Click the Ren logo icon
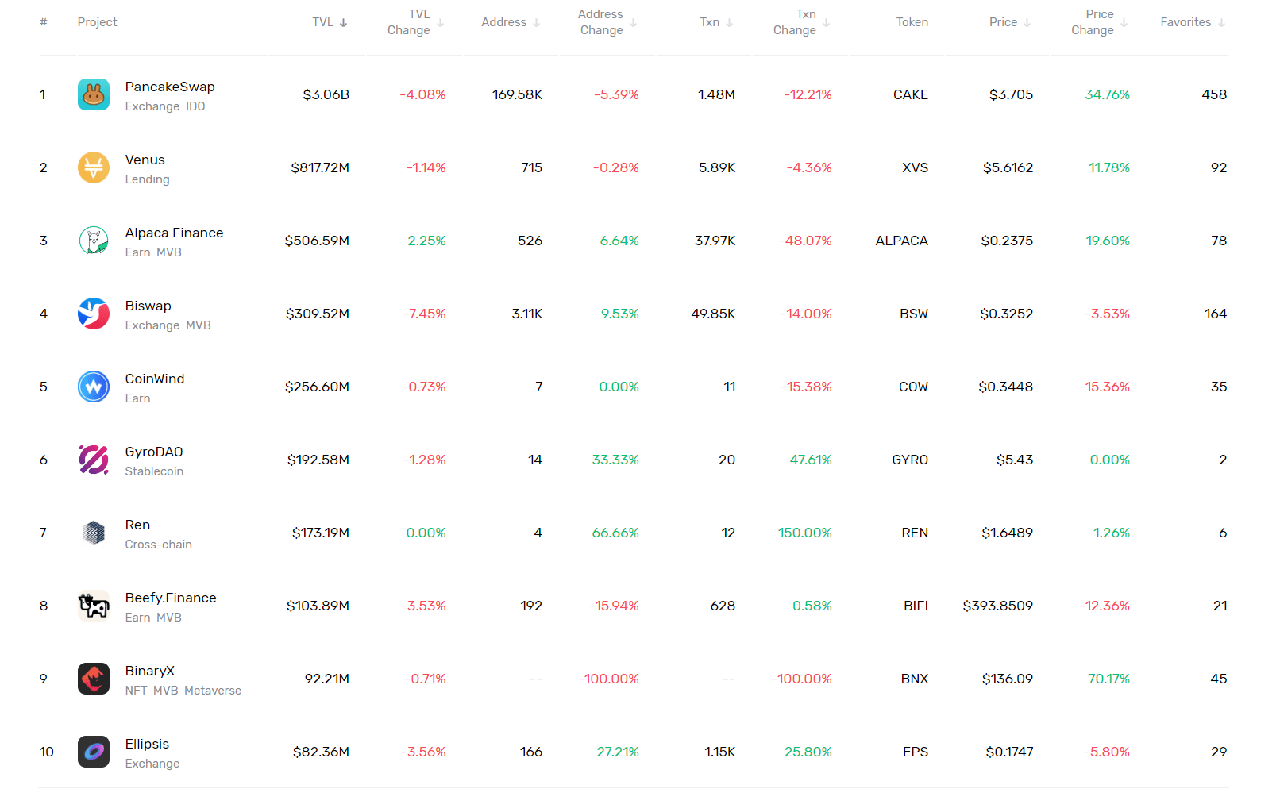The width and height of the screenshot is (1280, 789). point(94,533)
